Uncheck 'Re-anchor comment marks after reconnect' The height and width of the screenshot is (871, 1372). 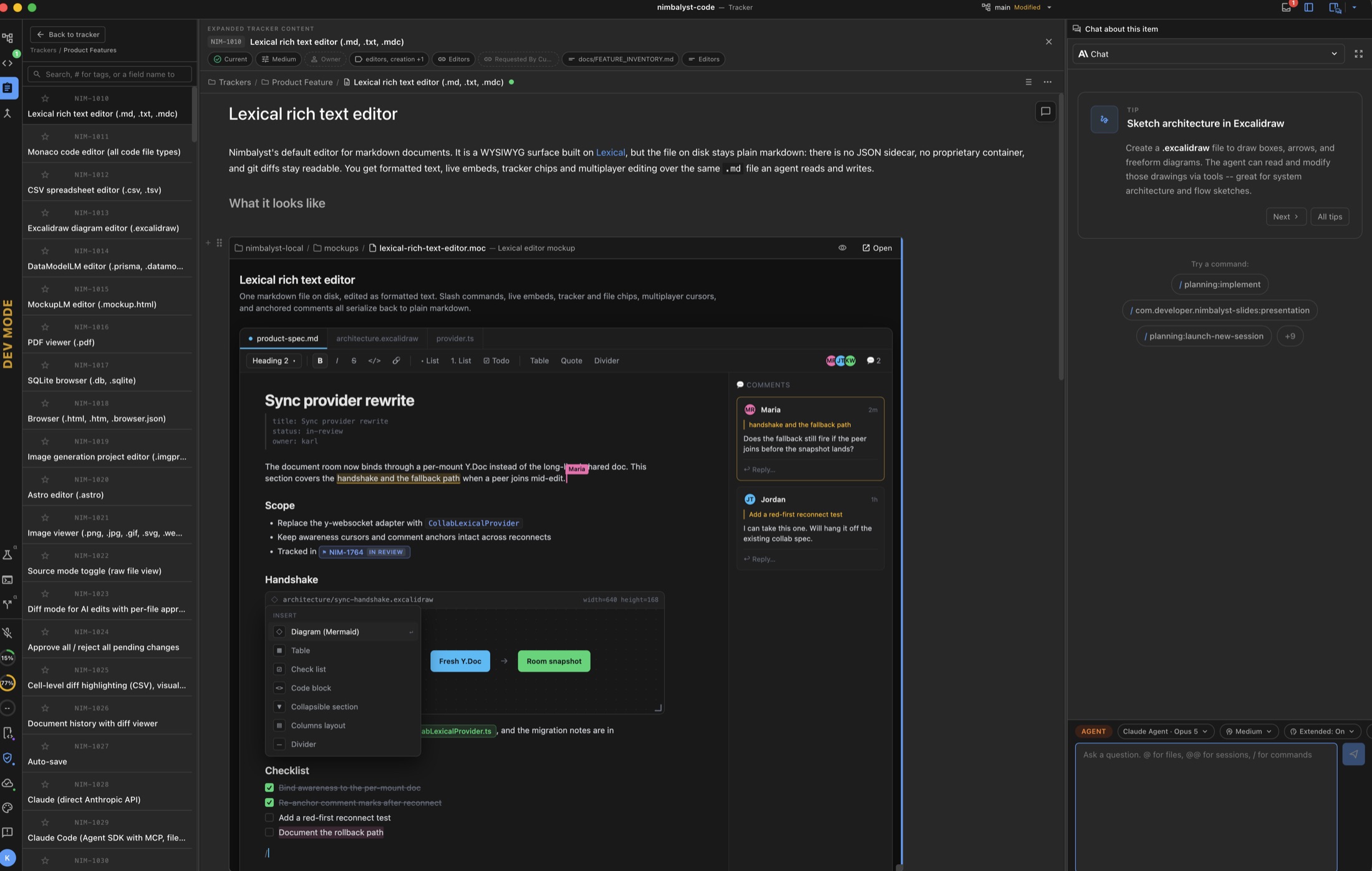click(269, 803)
